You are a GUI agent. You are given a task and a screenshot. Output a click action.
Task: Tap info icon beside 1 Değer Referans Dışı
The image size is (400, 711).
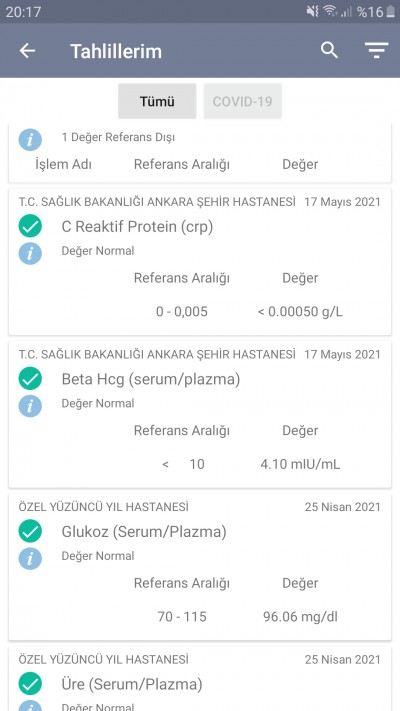(x=30, y=140)
